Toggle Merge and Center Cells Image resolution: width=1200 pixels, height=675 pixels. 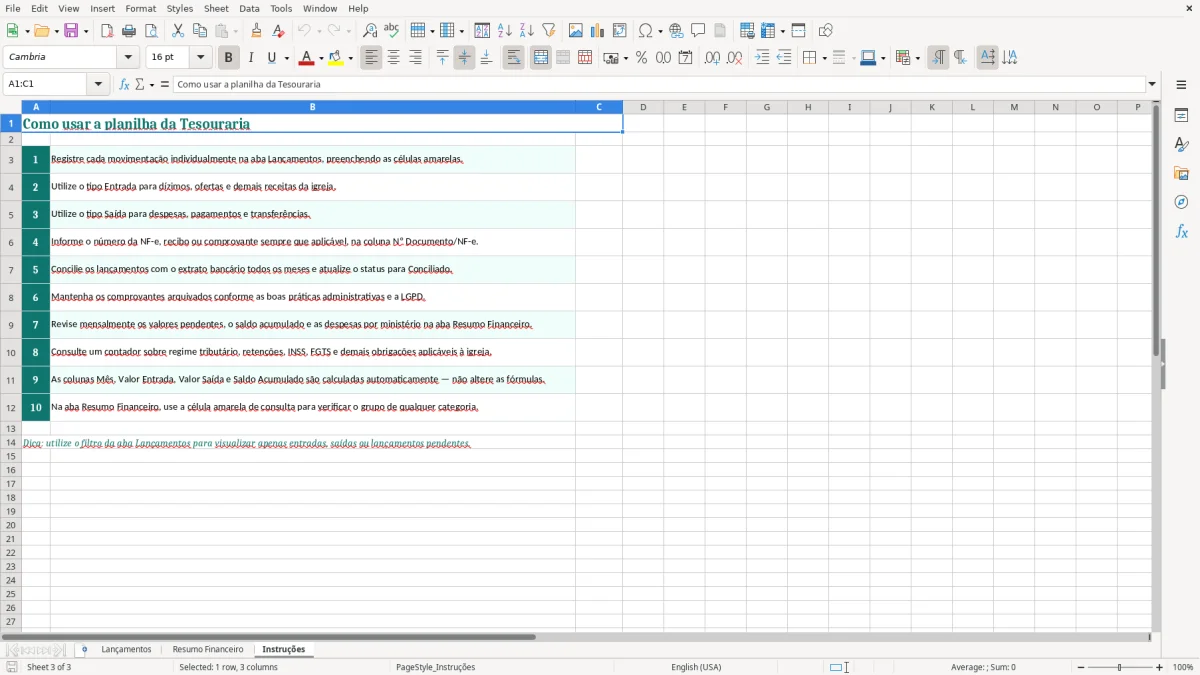541,58
